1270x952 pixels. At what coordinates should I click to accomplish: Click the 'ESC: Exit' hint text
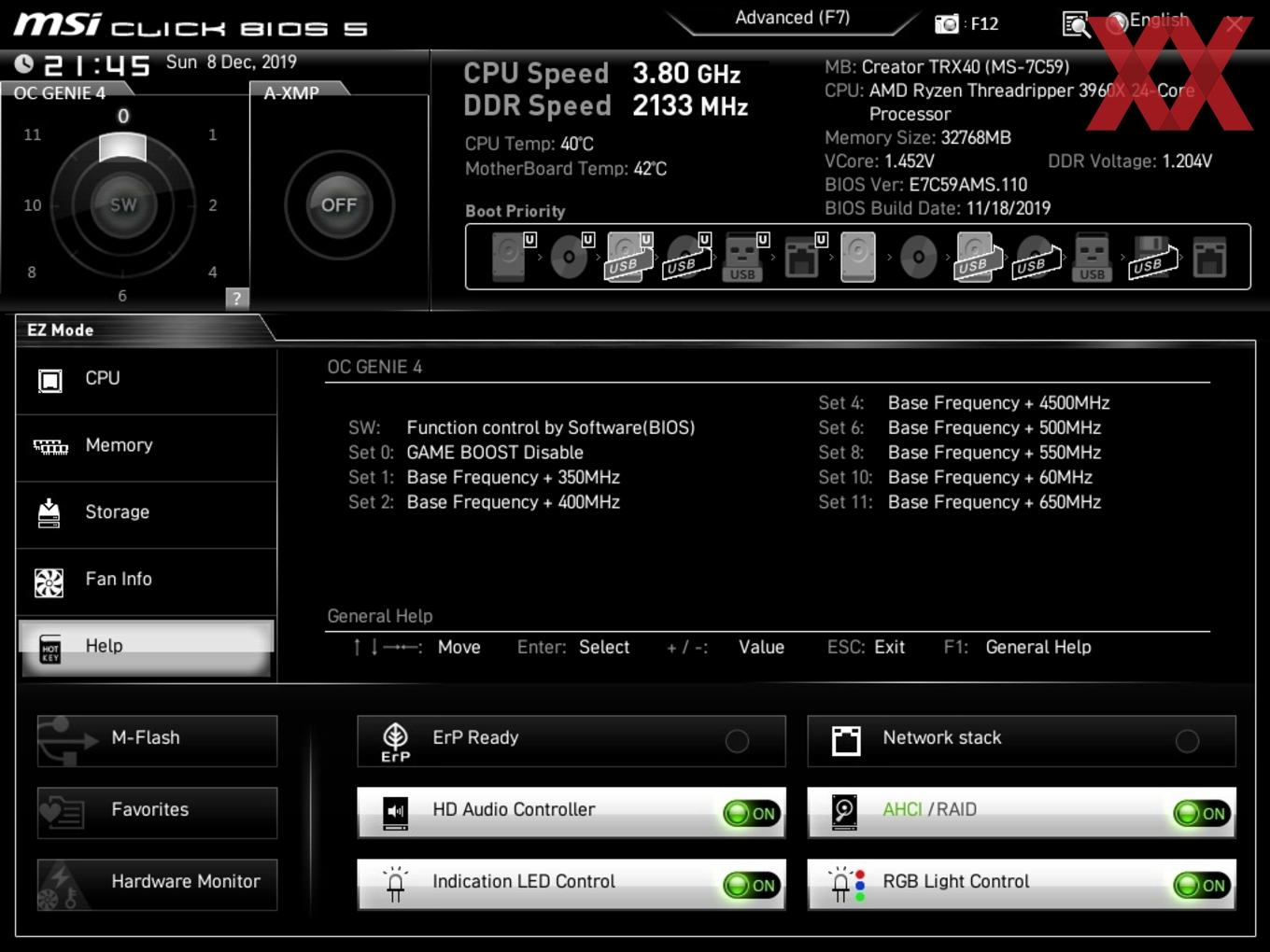coord(866,647)
